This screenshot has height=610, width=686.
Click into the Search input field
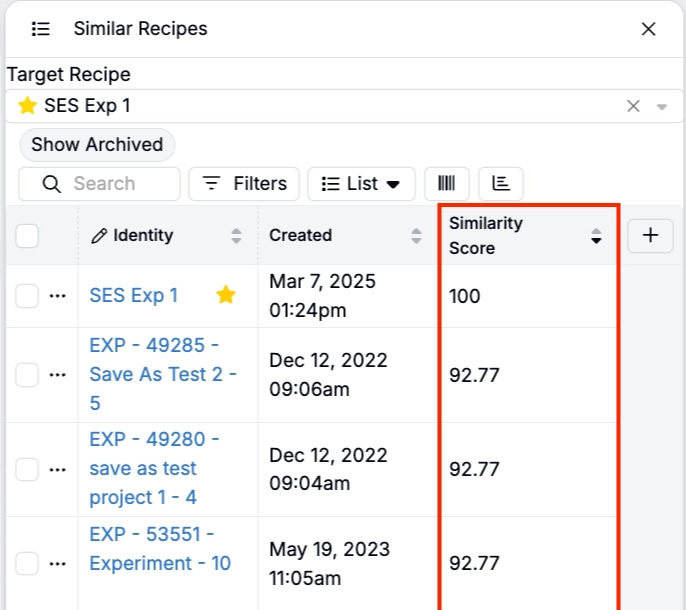click(x=112, y=184)
